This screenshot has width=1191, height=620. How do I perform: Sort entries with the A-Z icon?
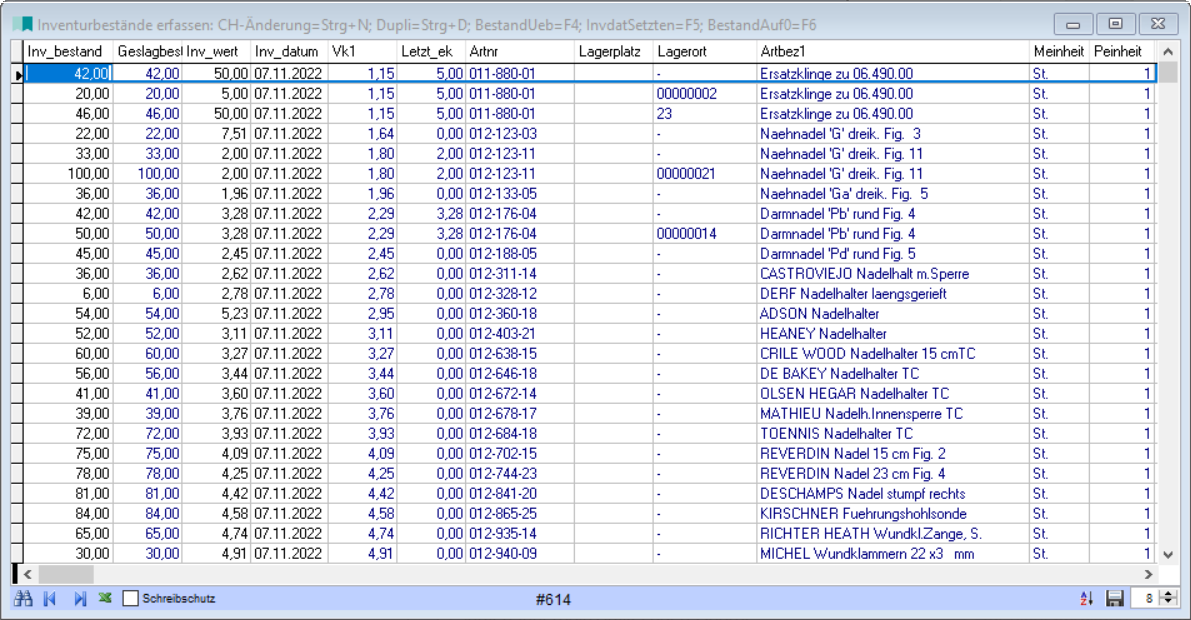1087,599
